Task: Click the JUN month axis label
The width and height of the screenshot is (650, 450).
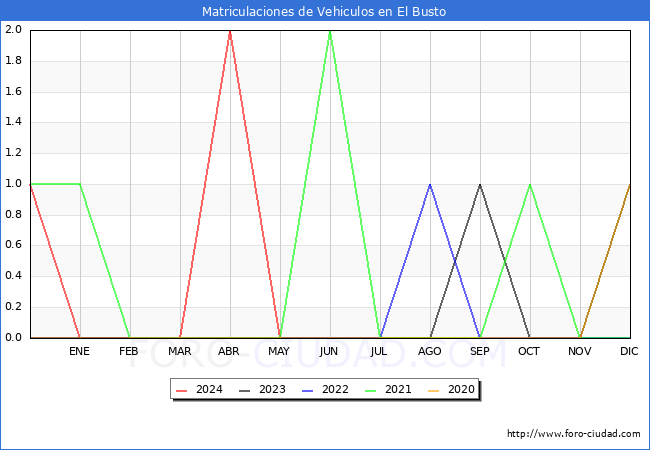Action: [329, 351]
